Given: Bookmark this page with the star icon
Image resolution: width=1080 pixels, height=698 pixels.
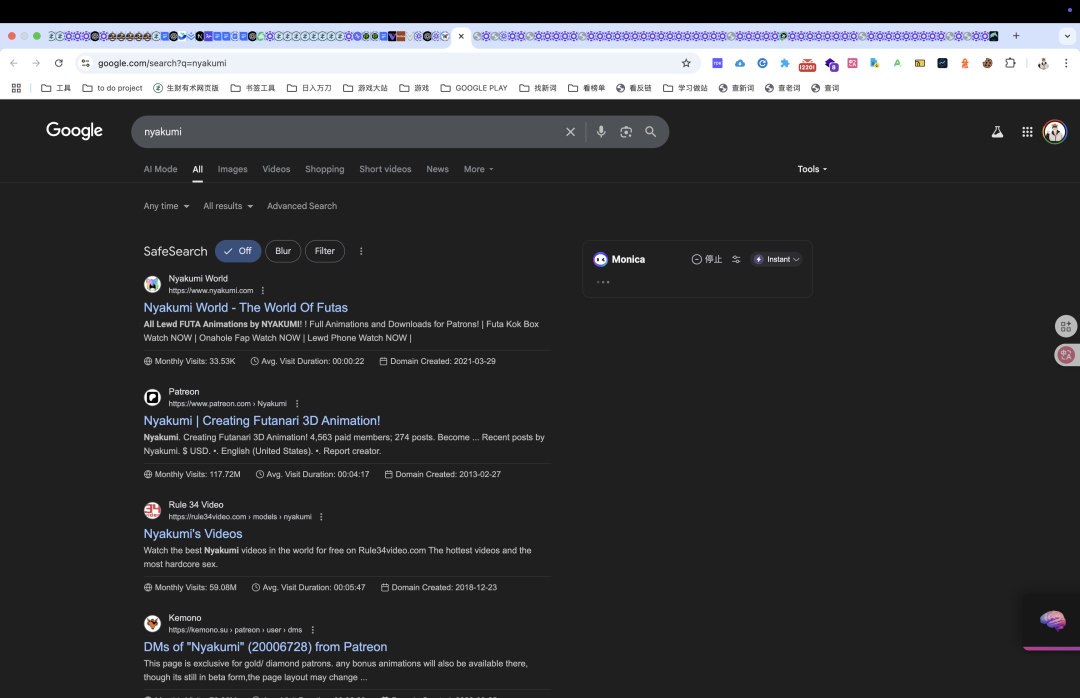Looking at the screenshot, I should click(686, 63).
